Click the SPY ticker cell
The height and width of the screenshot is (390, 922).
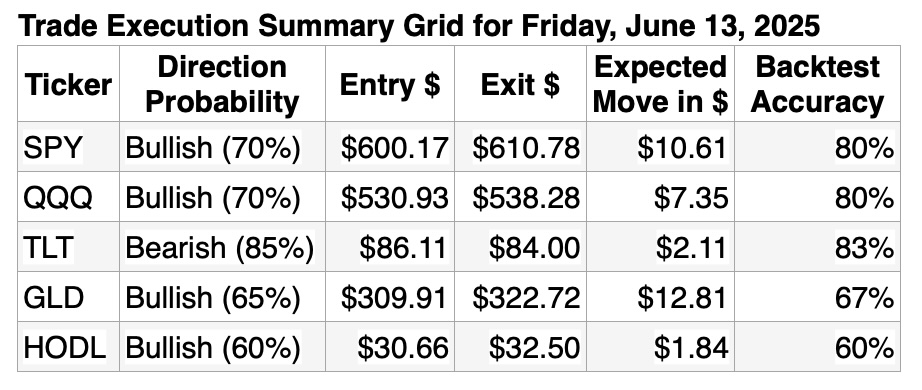68,147
